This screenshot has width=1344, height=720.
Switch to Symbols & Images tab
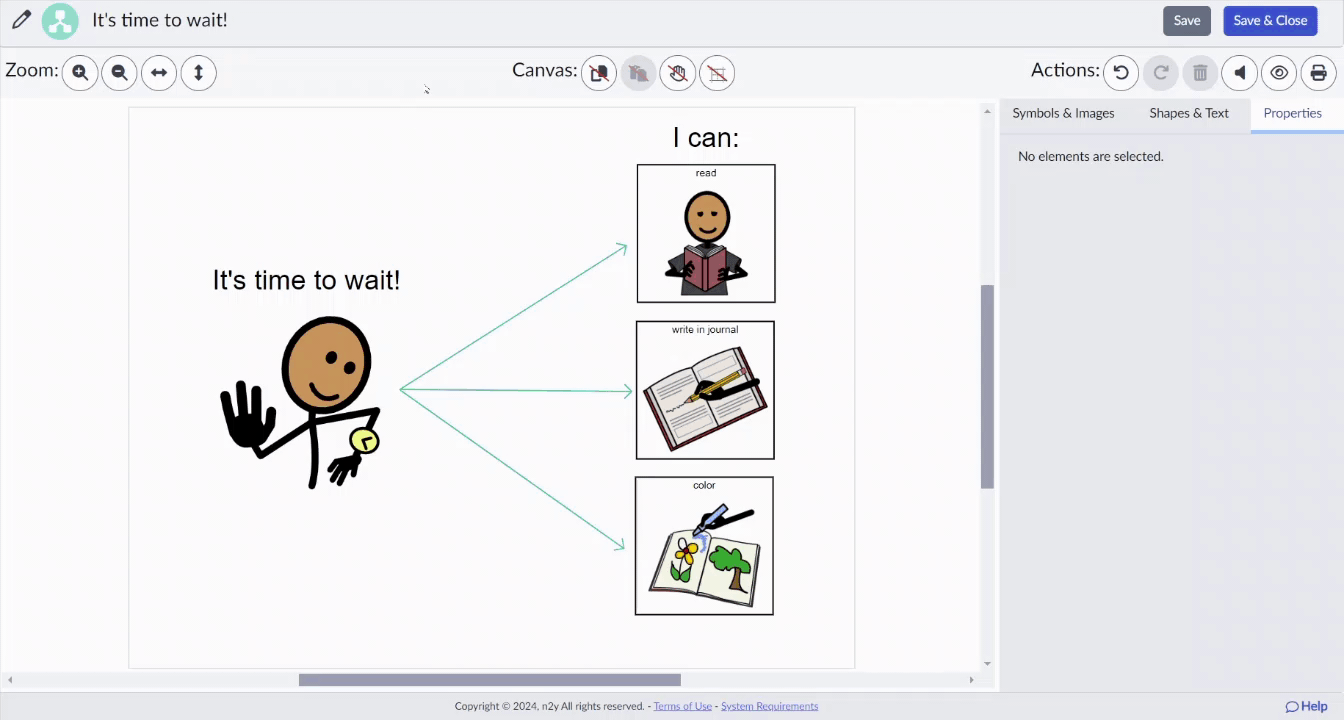1063,113
